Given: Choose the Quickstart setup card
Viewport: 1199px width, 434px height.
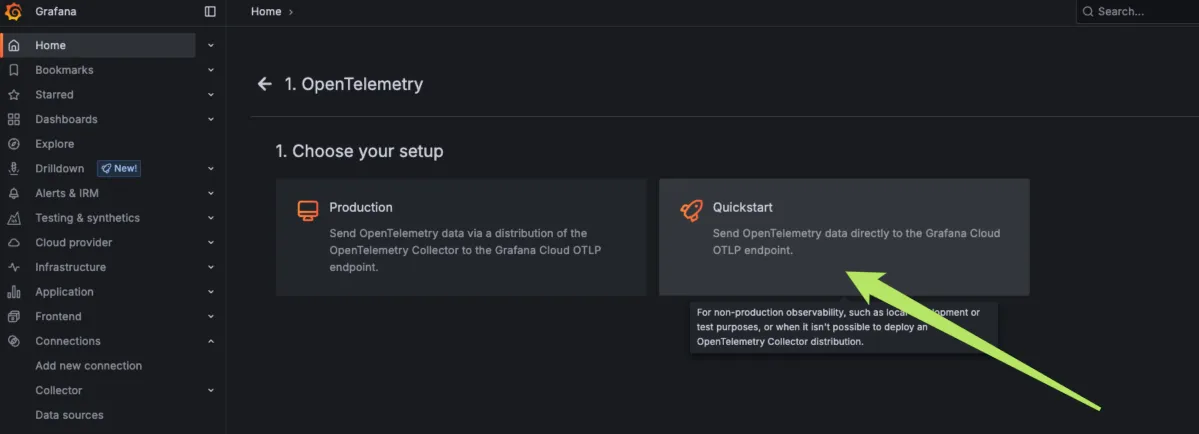Looking at the screenshot, I should [x=844, y=237].
